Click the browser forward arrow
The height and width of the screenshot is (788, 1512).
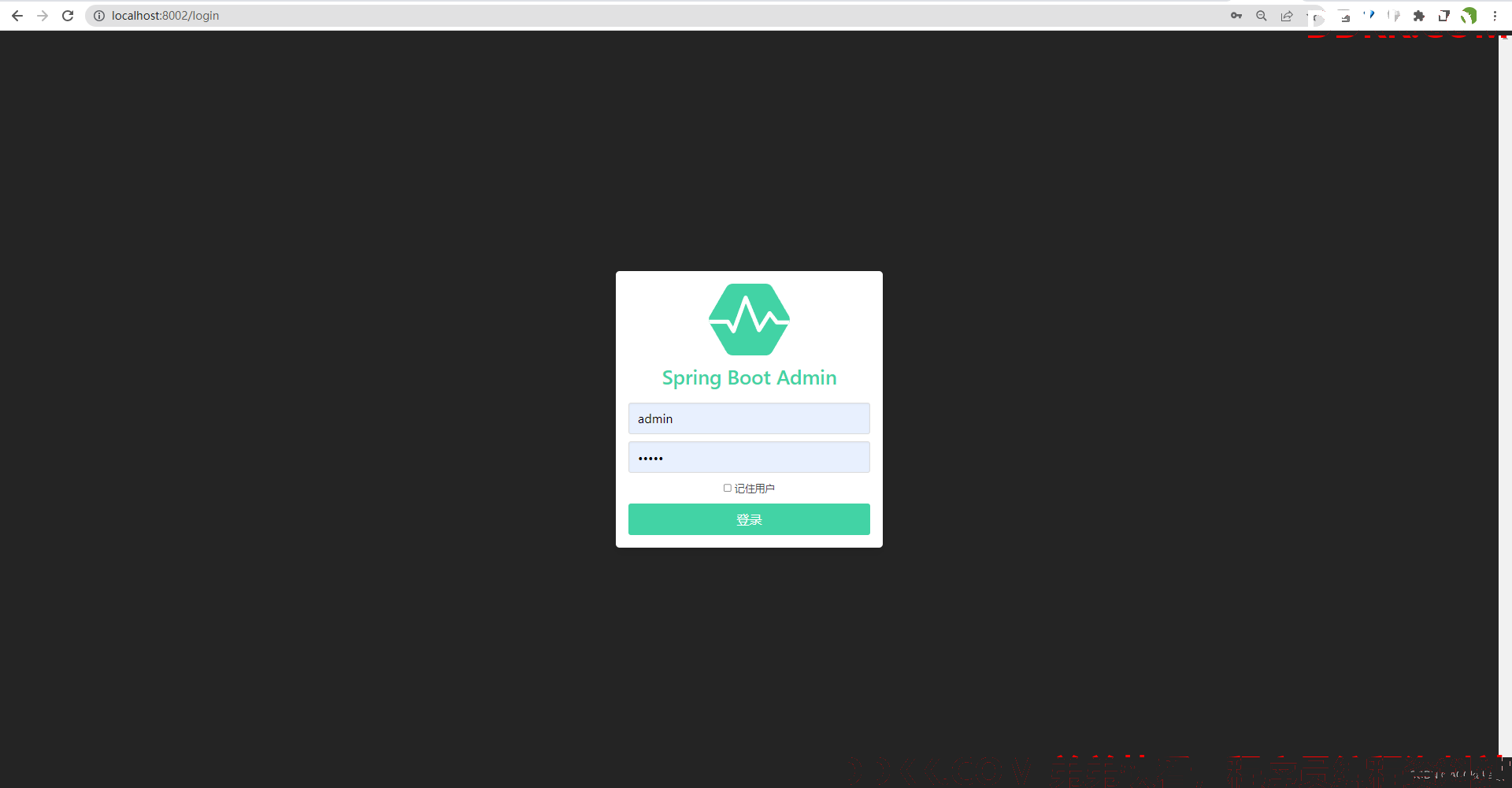pyautogui.click(x=43, y=16)
